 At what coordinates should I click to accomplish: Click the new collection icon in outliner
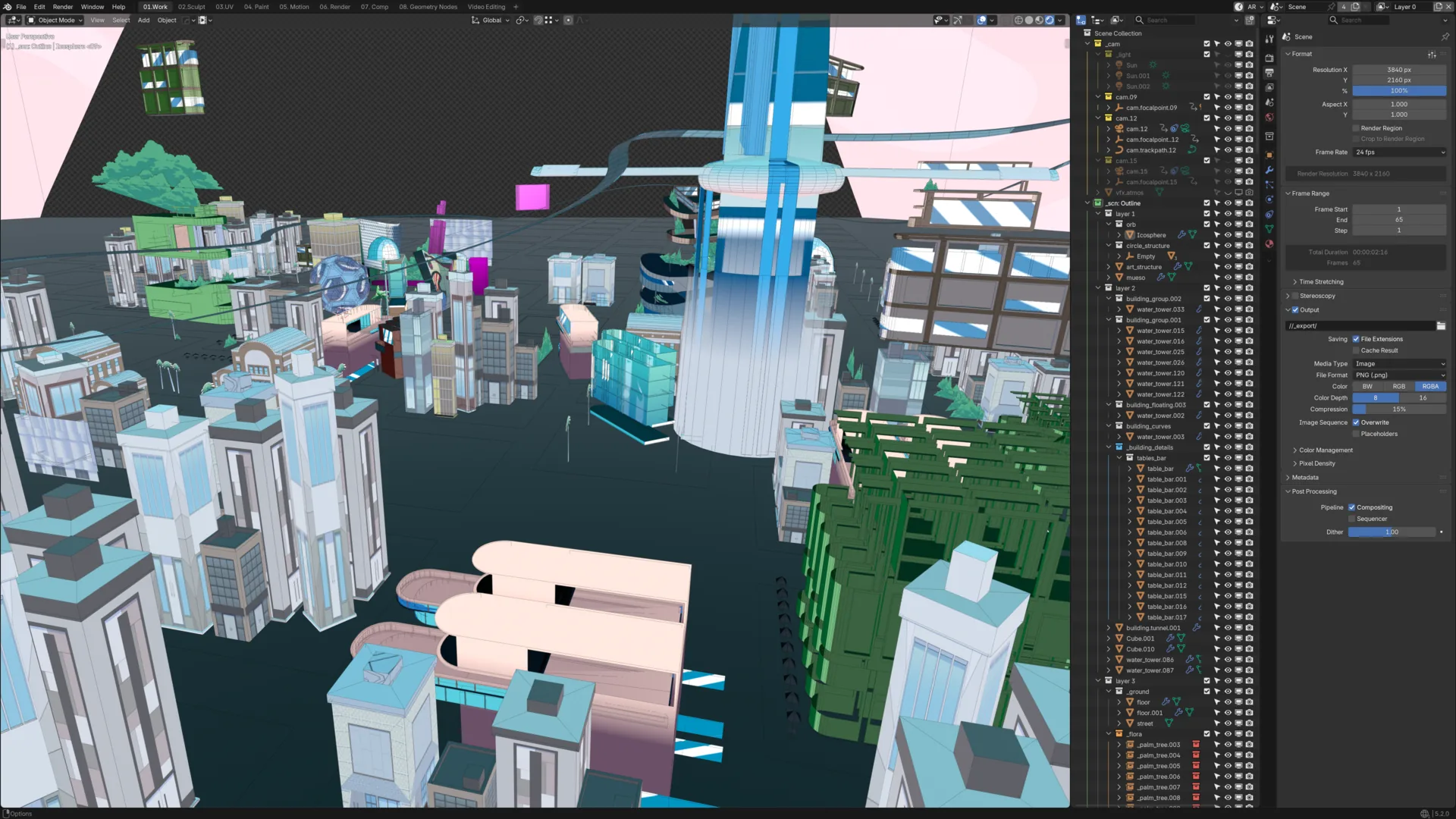pyautogui.click(x=1250, y=20)
